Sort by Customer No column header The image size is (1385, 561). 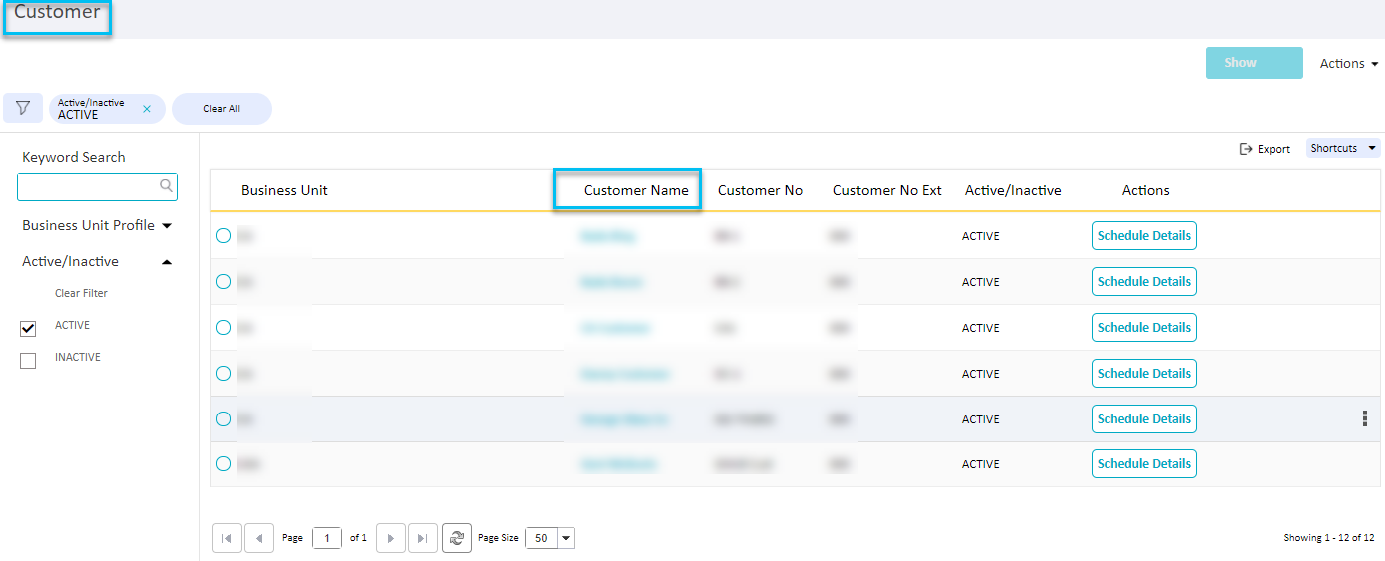pos(760,190)
